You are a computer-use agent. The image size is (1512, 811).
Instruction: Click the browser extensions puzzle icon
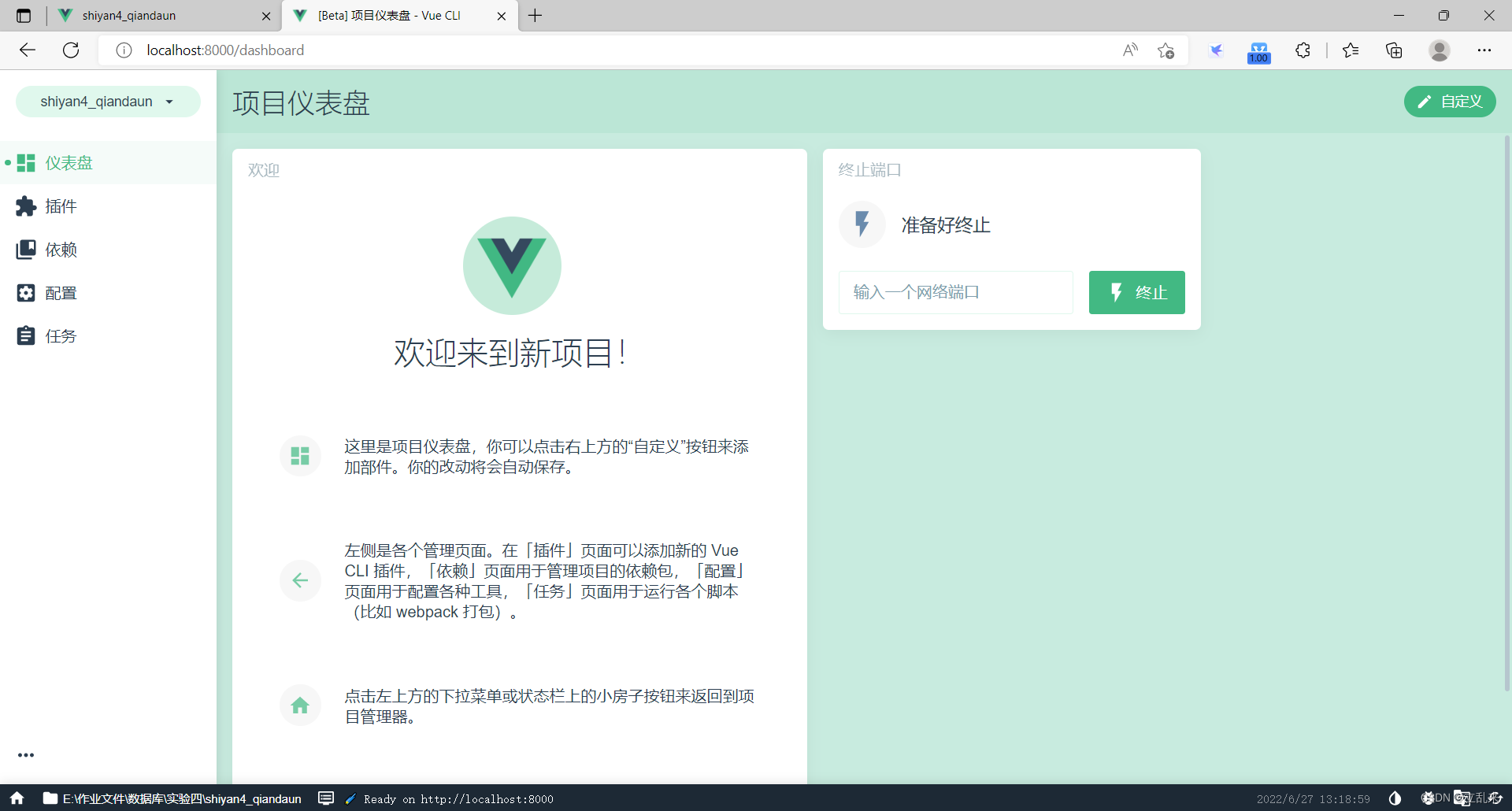tap(1303, 50)
